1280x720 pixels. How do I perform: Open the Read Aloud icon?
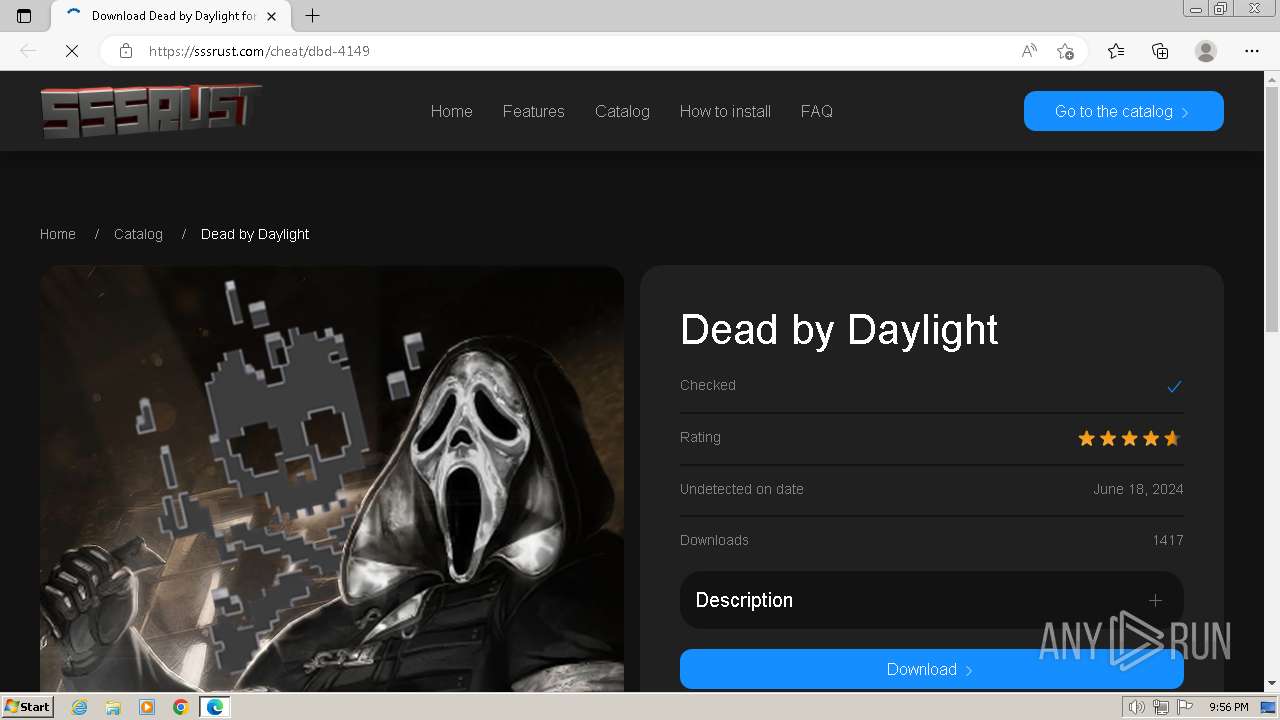[1029, 51]
